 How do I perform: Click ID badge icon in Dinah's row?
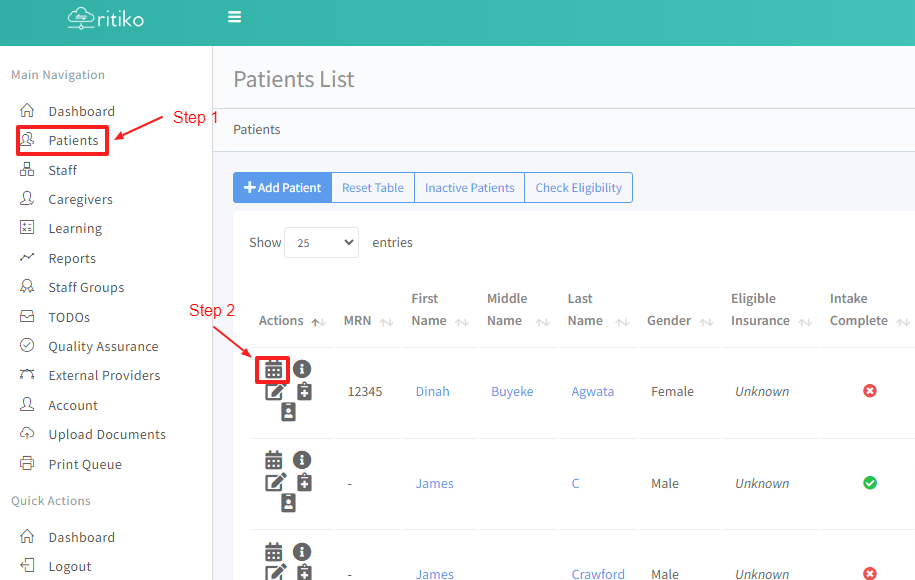[288, 412]
